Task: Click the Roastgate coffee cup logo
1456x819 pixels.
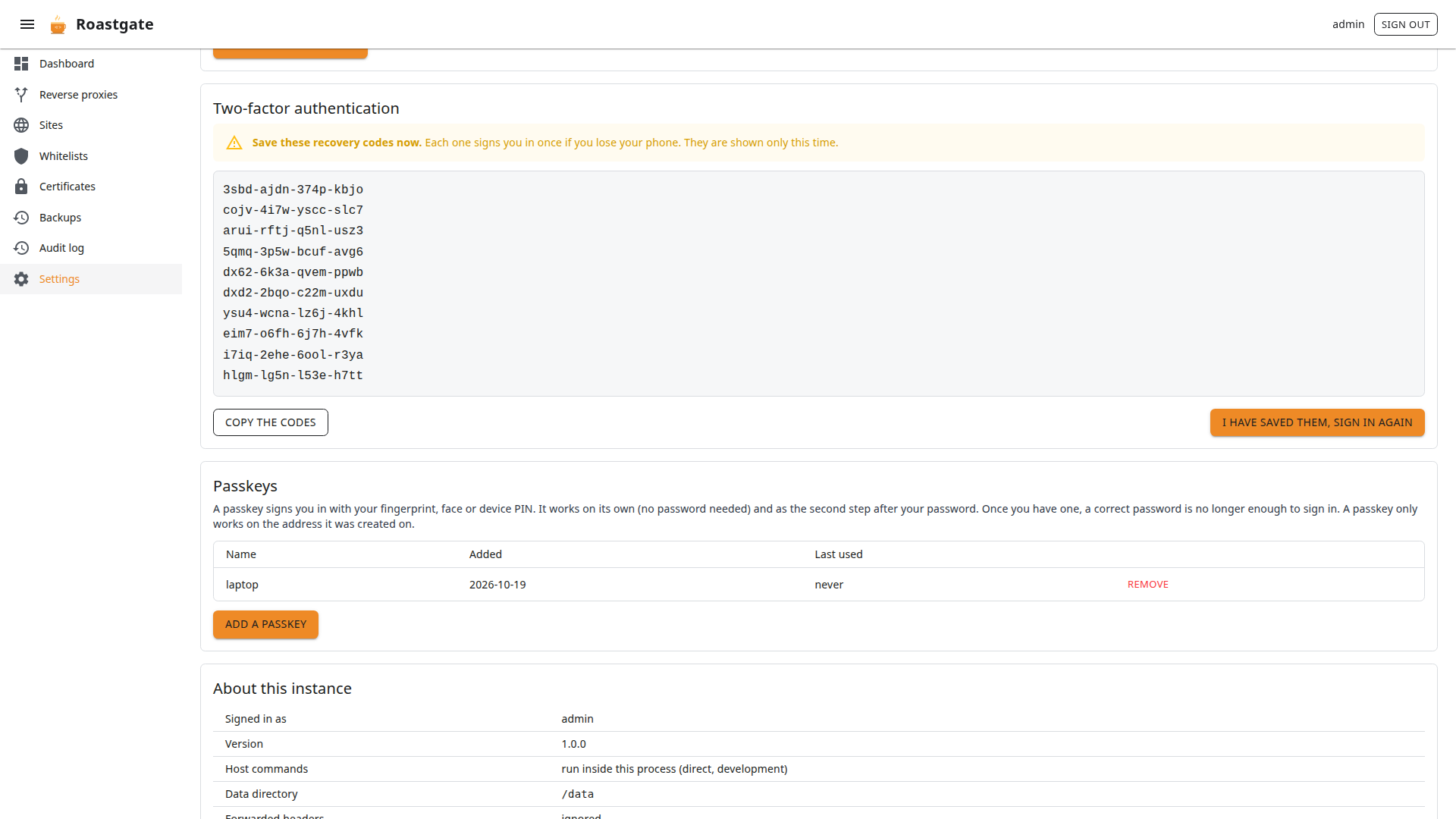Action: [x=58, y=24]
